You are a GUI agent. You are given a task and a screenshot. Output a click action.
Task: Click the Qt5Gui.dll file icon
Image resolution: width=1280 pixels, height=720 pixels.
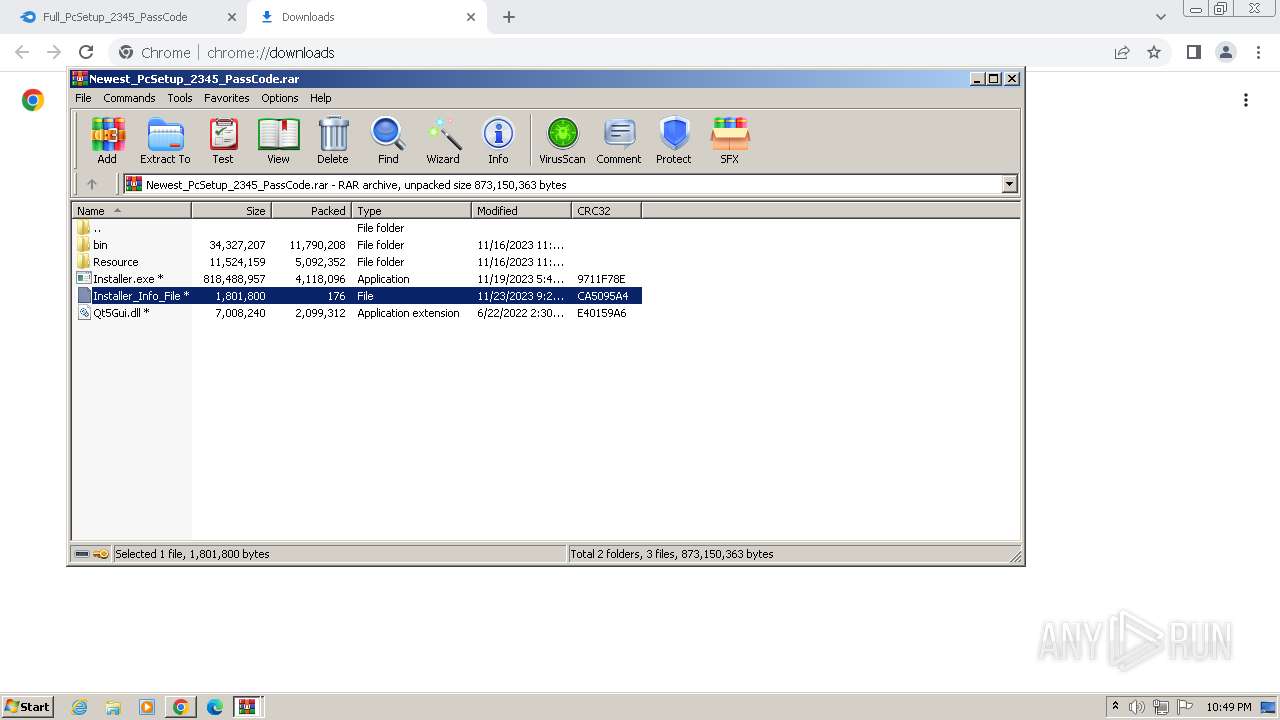pos(84,313)
